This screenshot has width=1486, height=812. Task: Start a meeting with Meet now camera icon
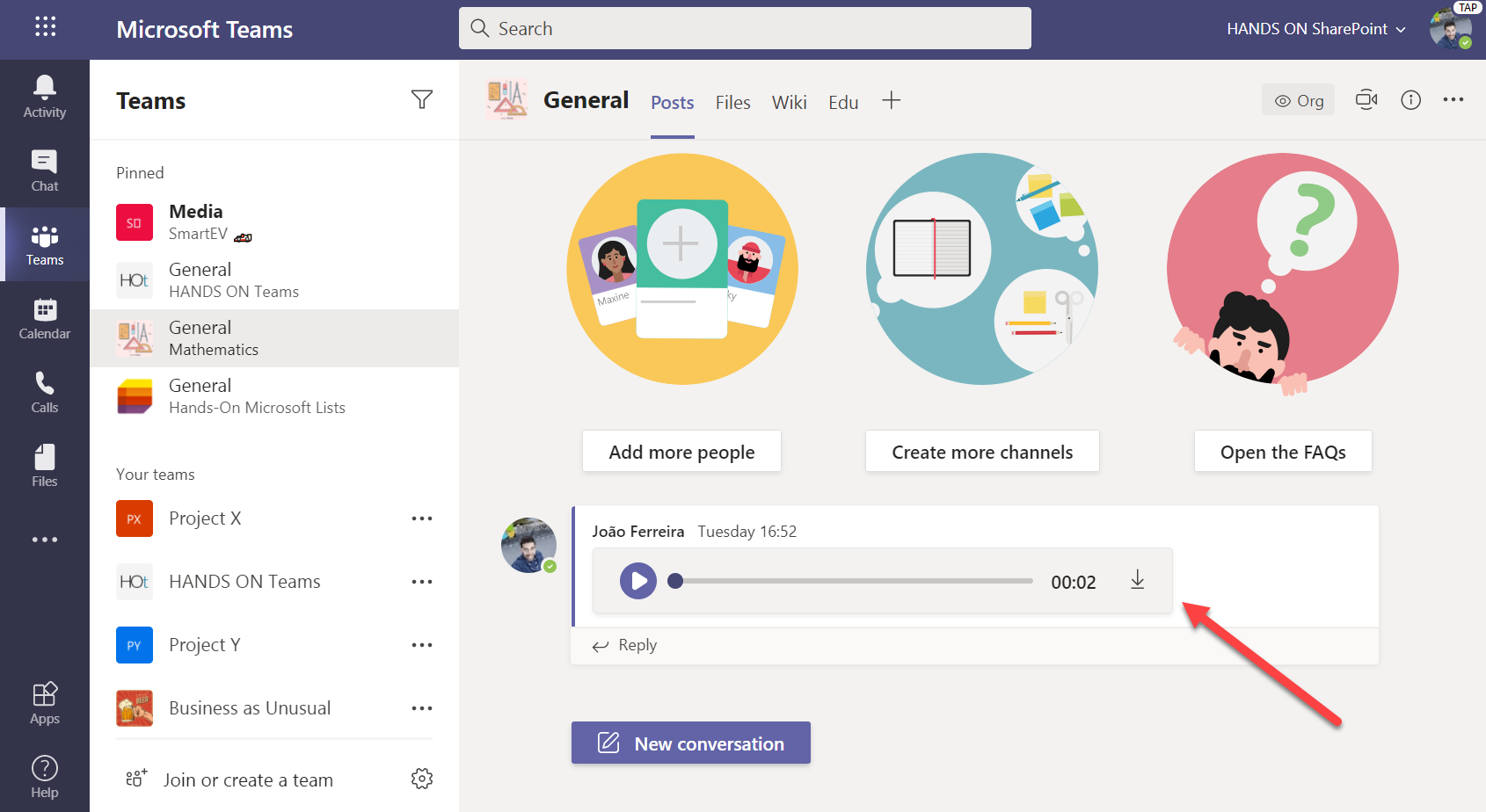pyautogui.click(x=1366, y=100)
